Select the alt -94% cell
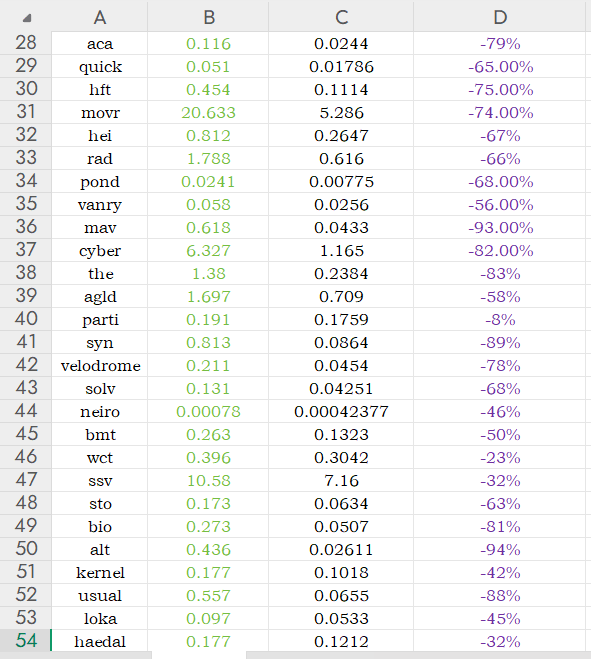 tap(500, 549)
